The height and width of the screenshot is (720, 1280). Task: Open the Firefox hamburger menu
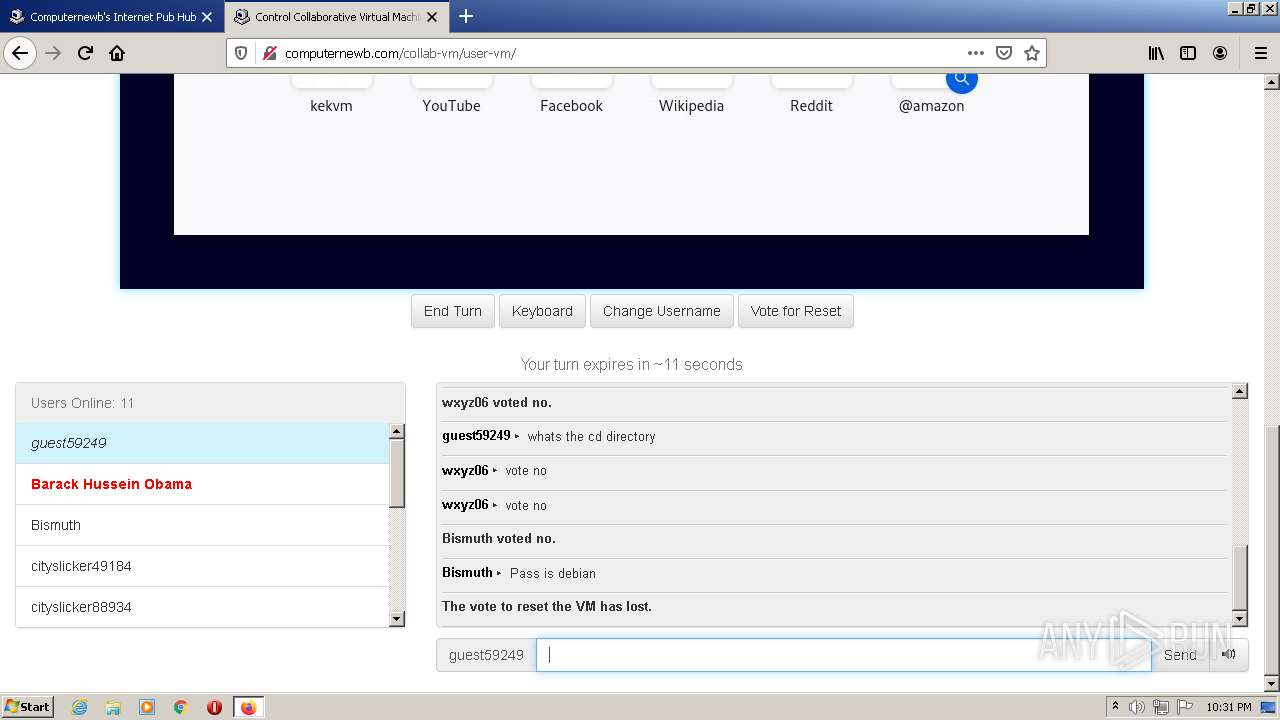pos(1260,53)
